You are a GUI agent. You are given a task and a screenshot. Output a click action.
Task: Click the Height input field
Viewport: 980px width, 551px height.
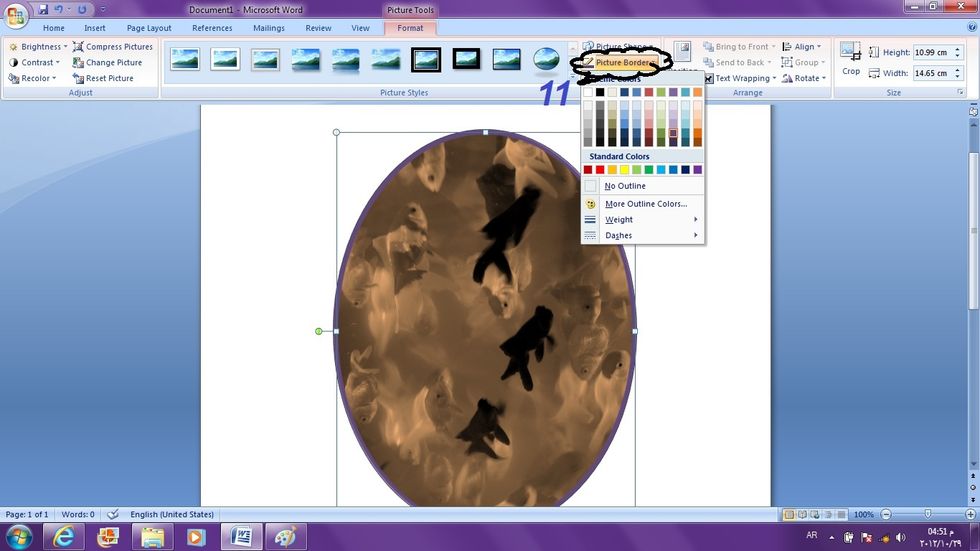929,52
